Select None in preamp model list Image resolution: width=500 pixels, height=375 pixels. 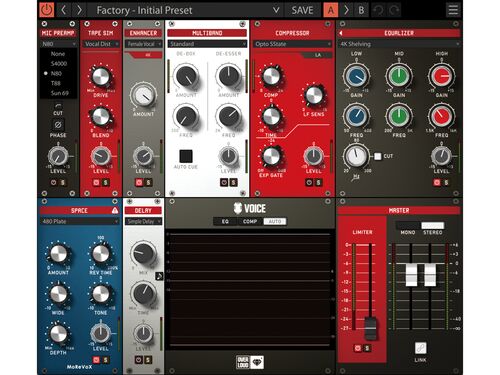[x=58, y=54]
